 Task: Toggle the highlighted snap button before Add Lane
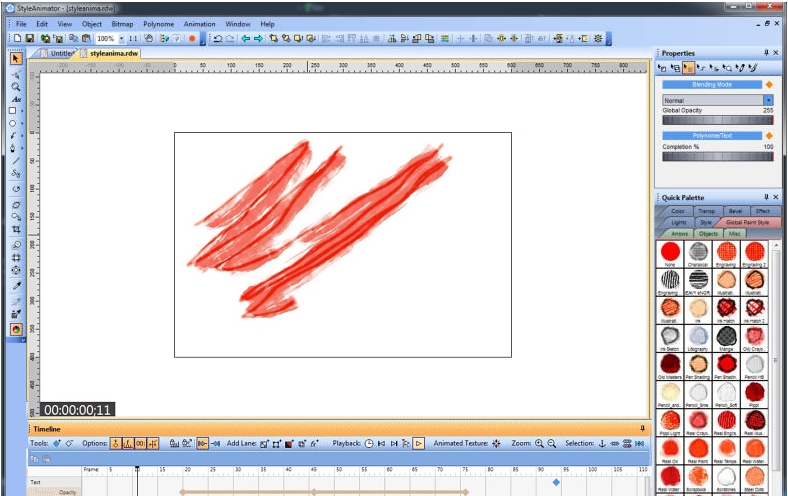(202, 443)
